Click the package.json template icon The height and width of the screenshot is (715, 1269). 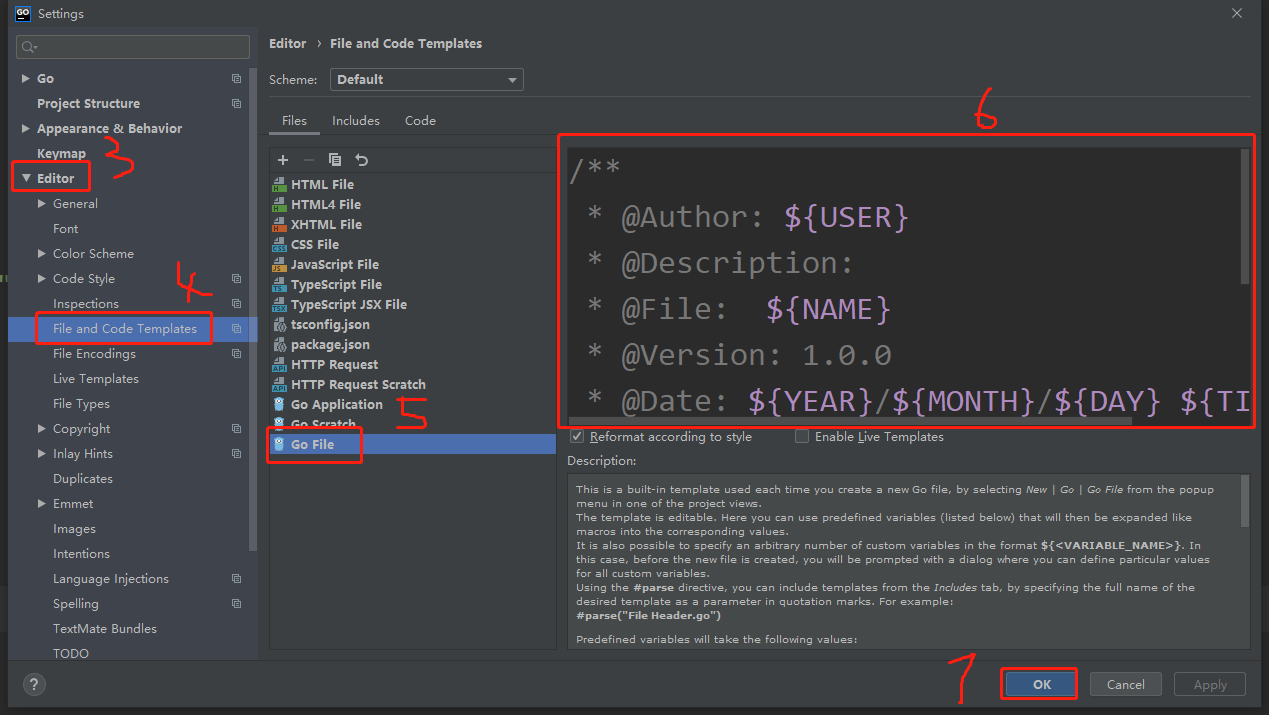pos(279,344)
